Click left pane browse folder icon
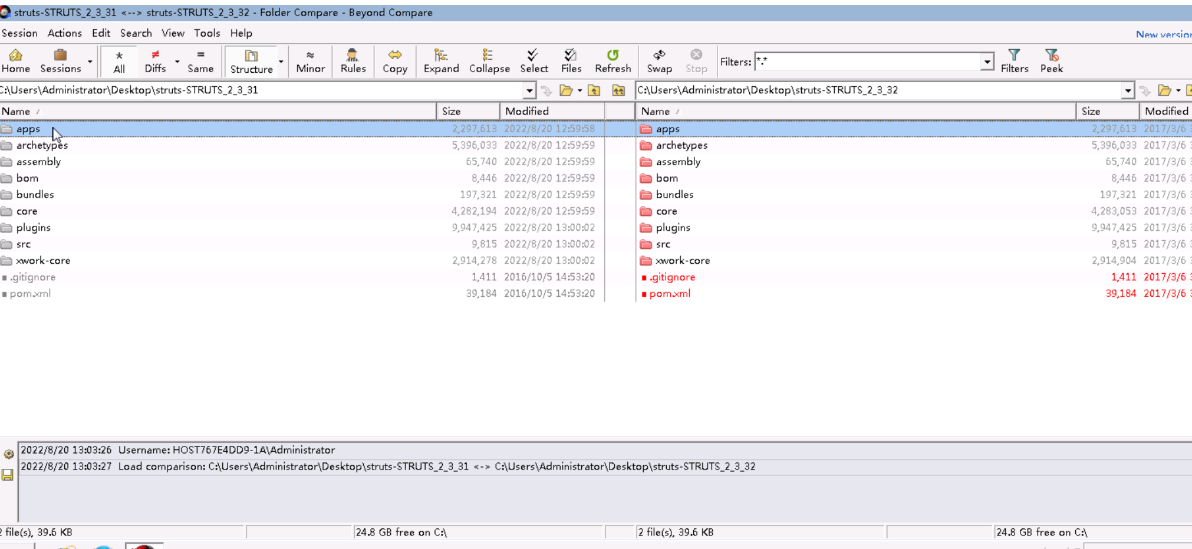This screenshot has height=549, width=1192. tap(565, 90)
